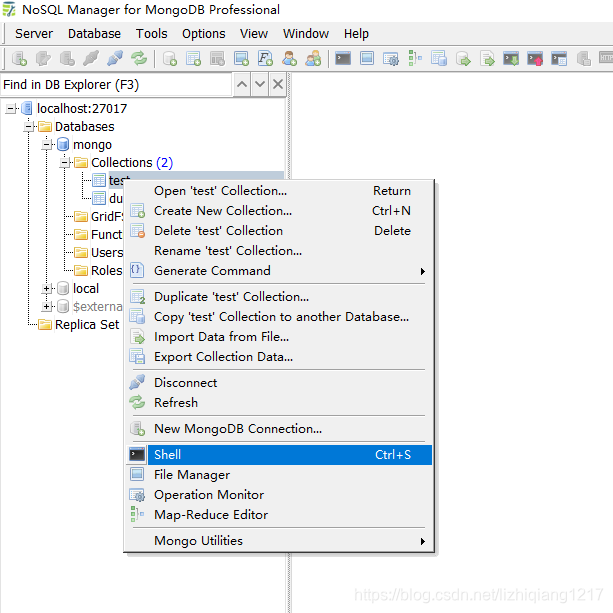Click the plug icon beside Disconnect menu entry

137,382
